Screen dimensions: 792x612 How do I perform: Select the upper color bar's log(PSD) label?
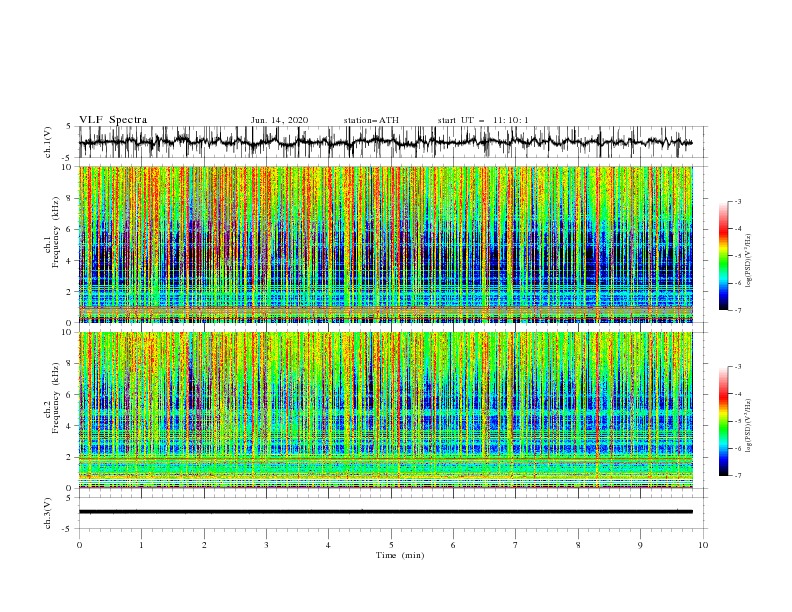click(x=750, y=261)
